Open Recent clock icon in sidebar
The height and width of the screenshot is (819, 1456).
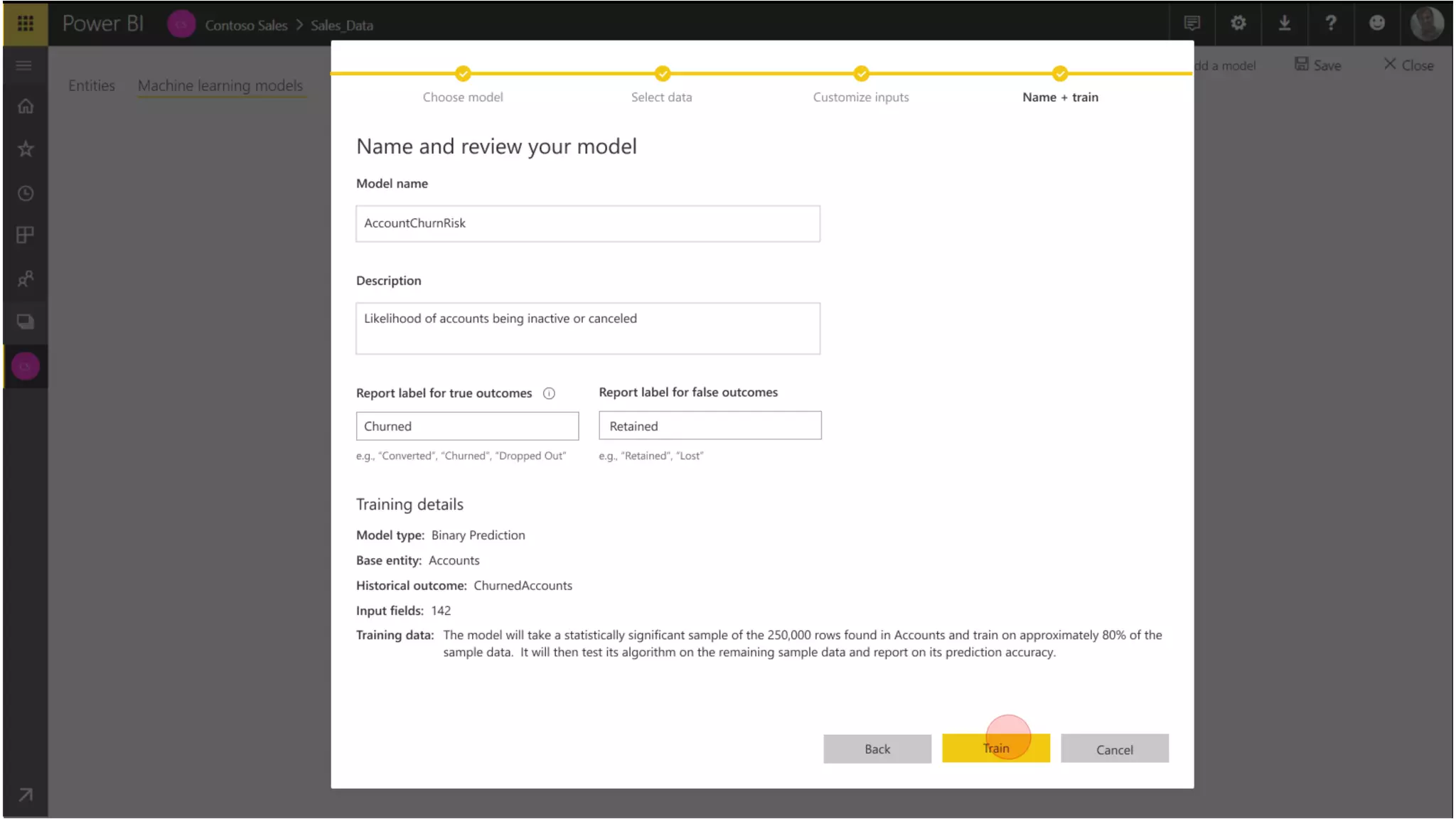26,193
